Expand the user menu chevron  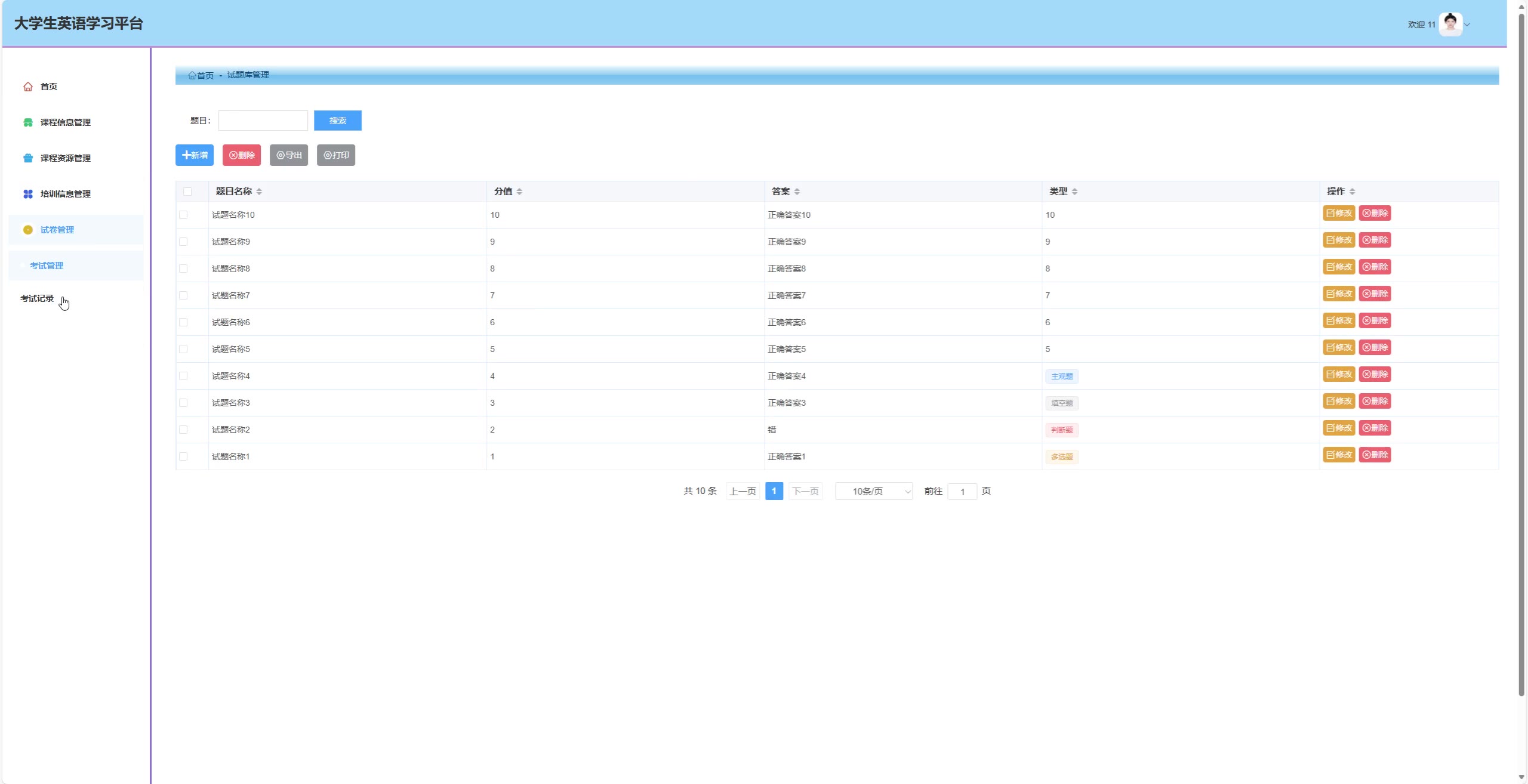click(1467, 25)
